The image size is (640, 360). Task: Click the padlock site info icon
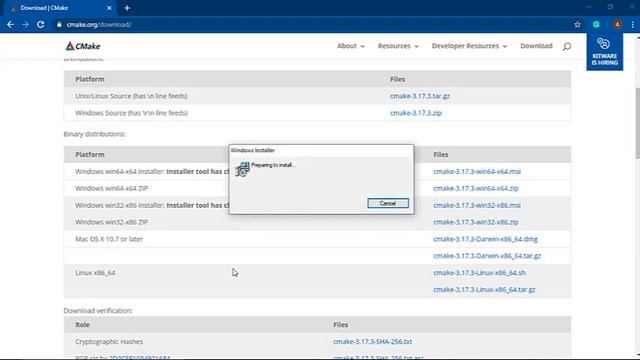(59, 24)
